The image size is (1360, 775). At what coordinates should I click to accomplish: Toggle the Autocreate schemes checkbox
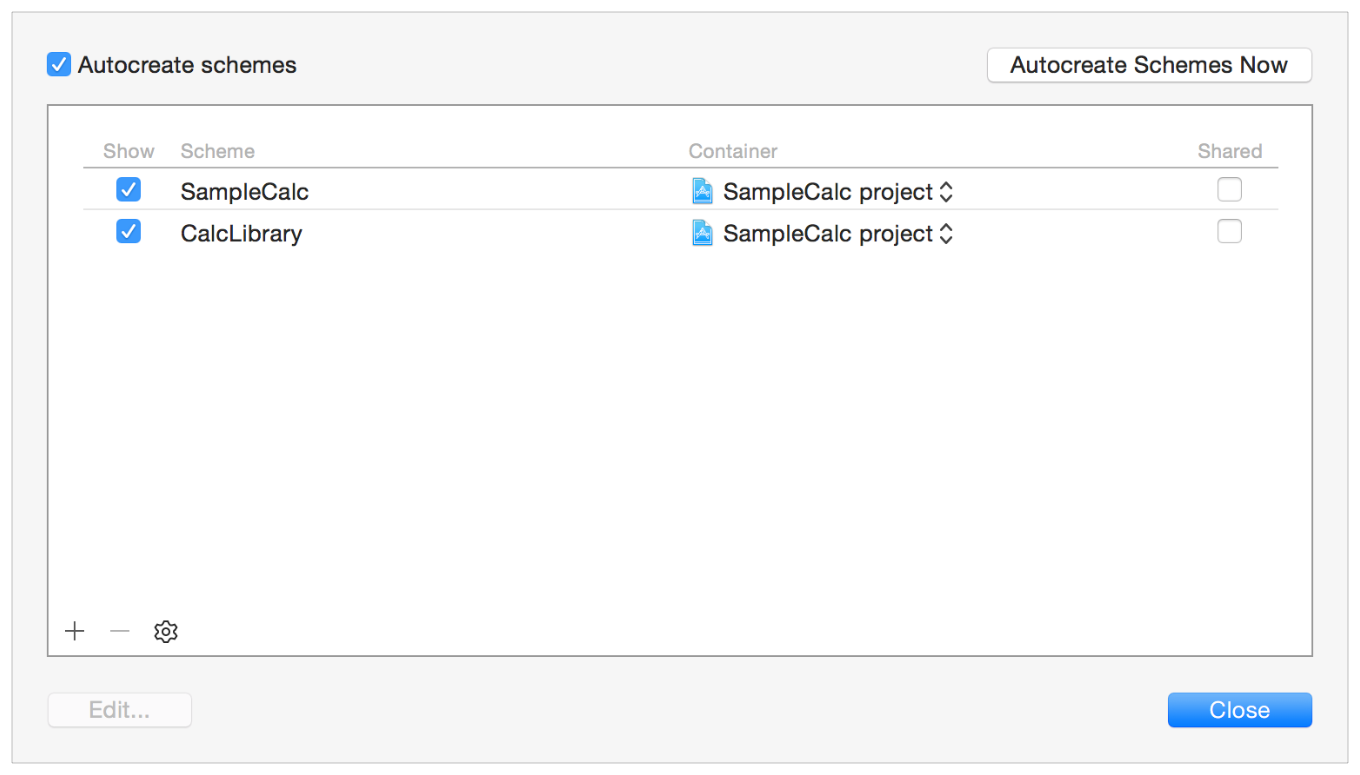pos(59,65)
